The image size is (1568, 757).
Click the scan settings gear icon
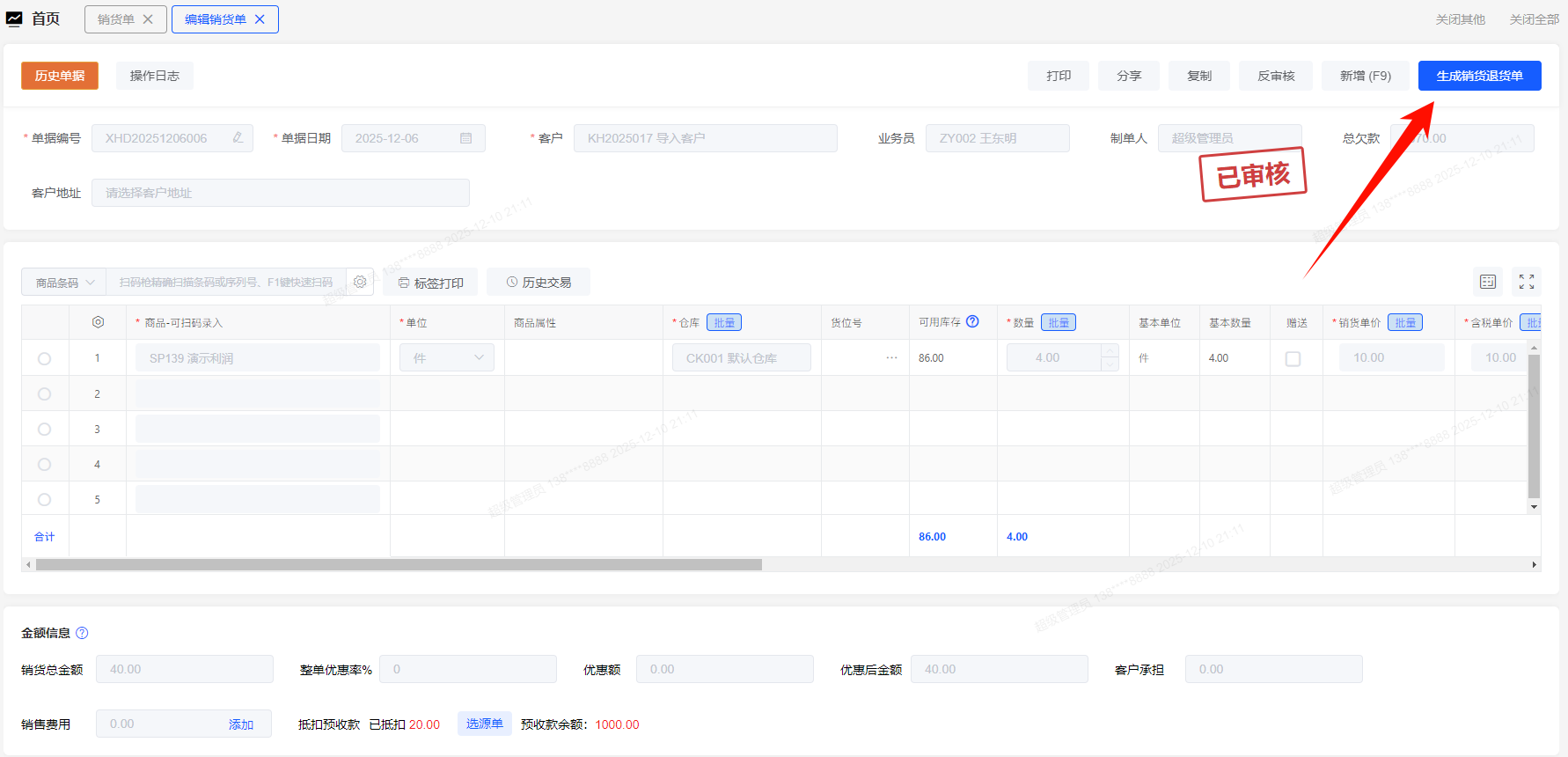(360, 282)
